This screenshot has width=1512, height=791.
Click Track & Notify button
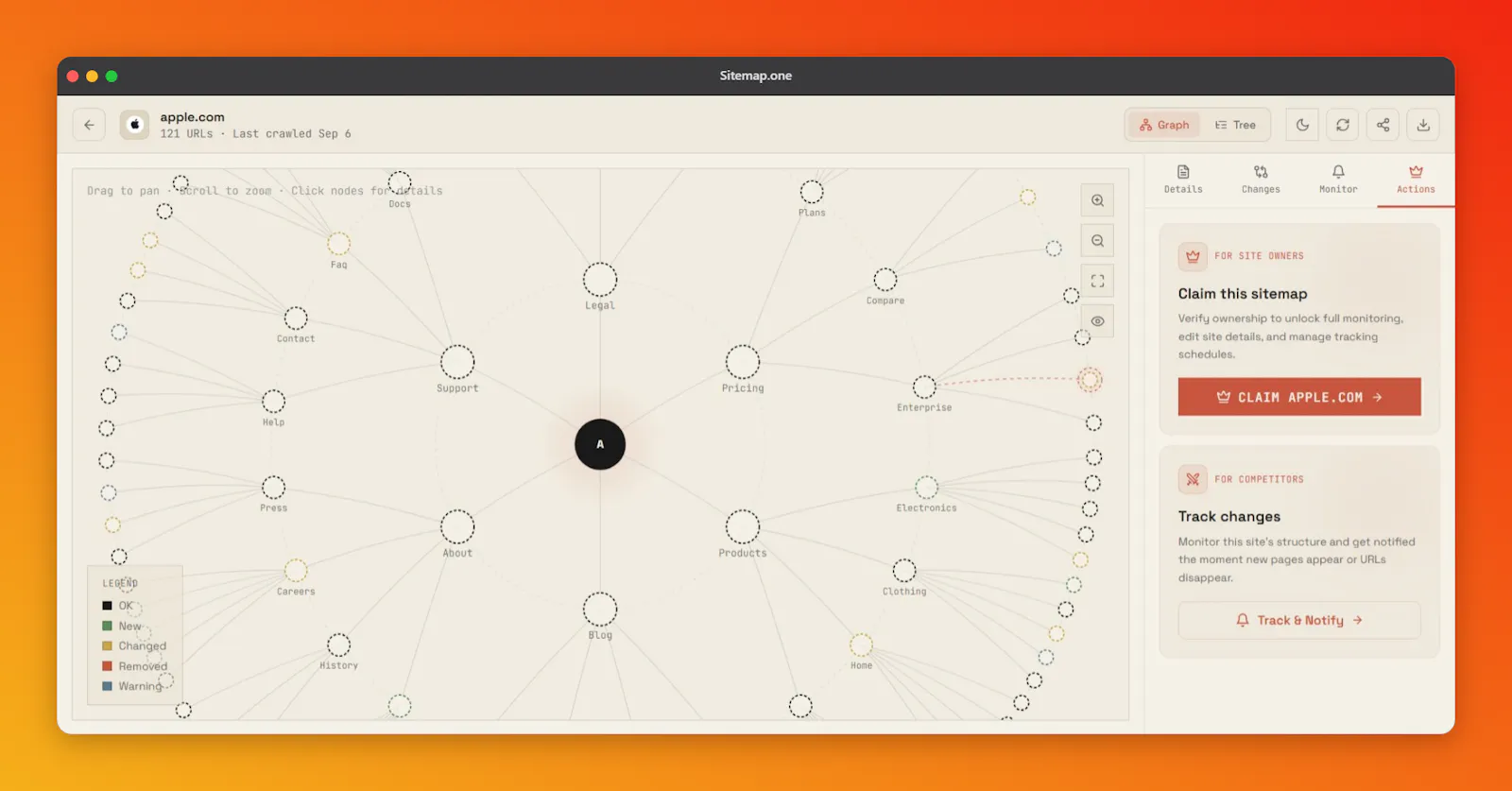1299,620
